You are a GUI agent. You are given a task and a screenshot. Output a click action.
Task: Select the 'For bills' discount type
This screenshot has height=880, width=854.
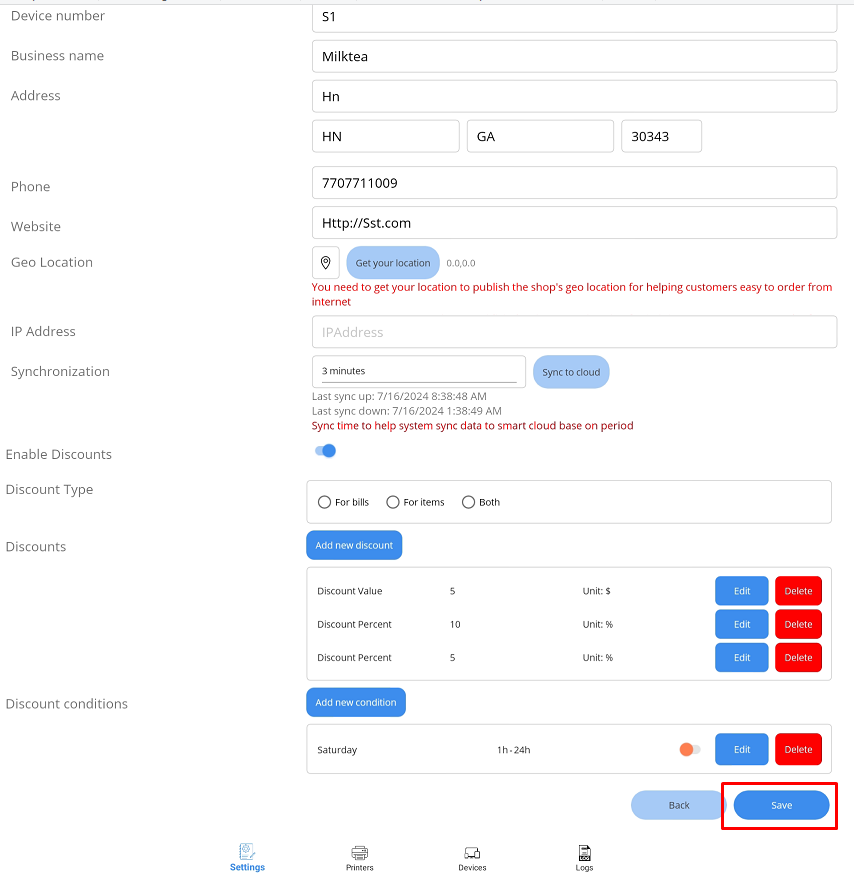pyautogui.click(x=324, y=502)
